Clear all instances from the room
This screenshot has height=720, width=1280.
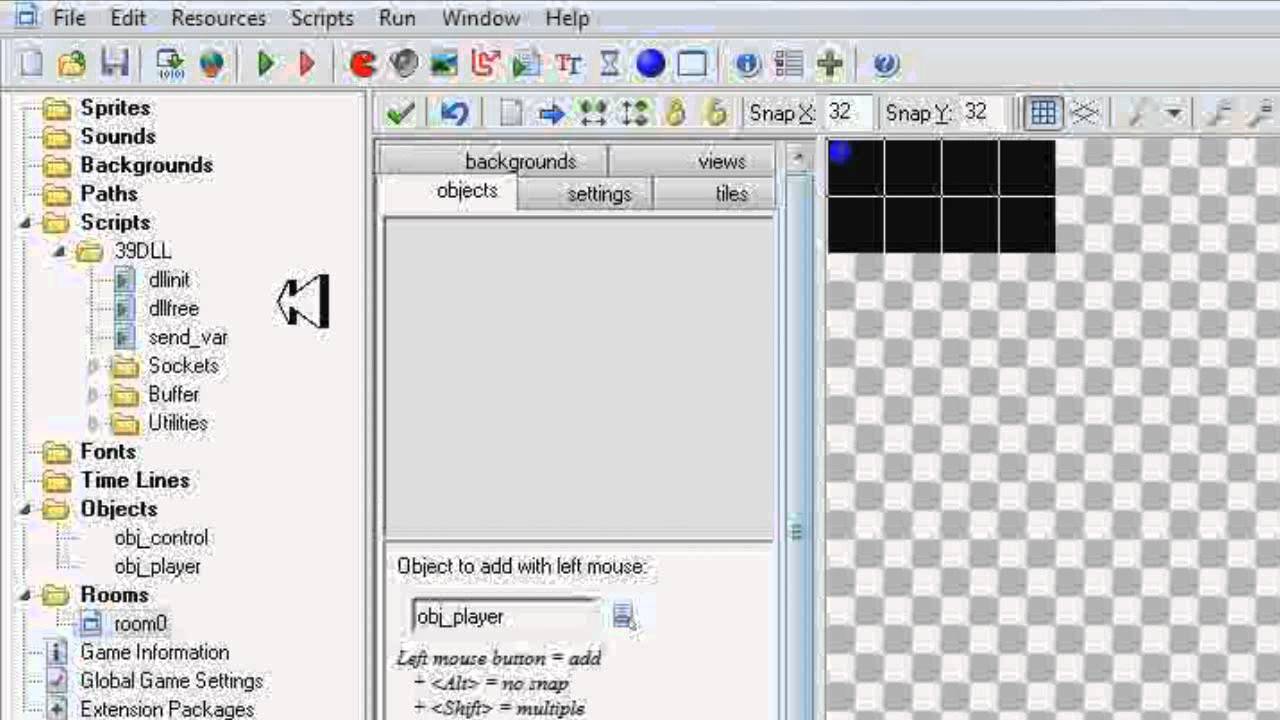[x=511, y=113]
